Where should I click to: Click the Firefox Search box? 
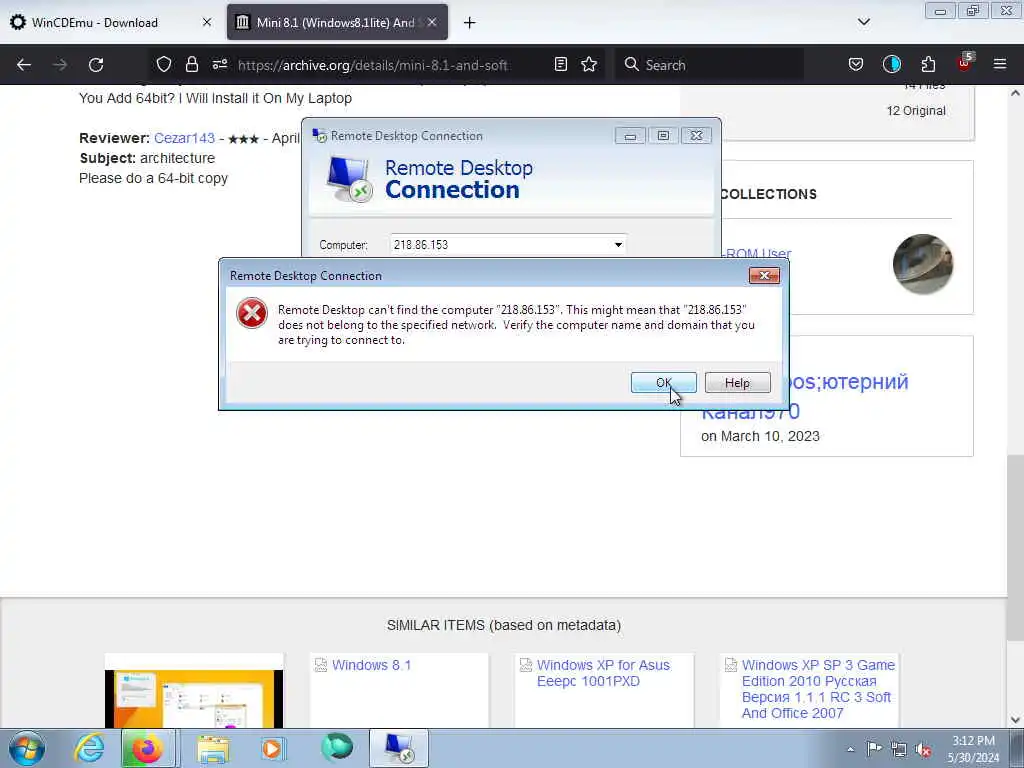(x=710, y=65)
